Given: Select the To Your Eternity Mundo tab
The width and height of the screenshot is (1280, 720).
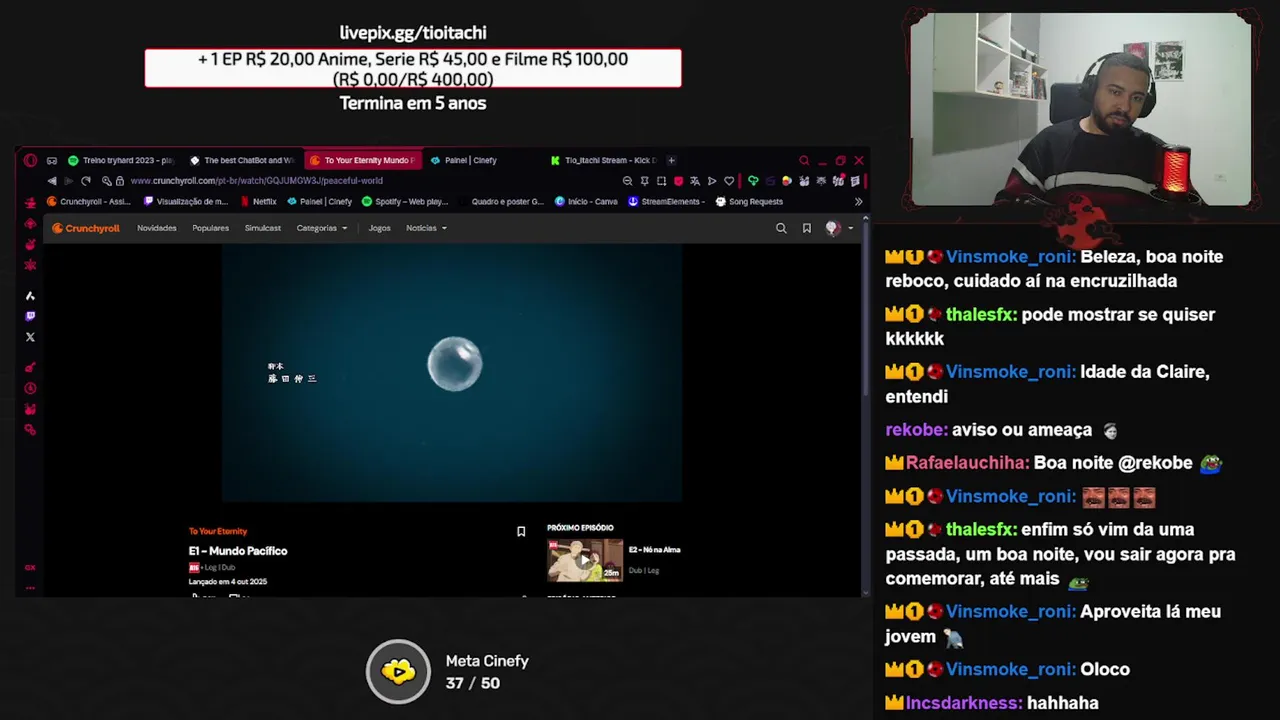Looking at the screenshot, I should [x=362, y=160].
